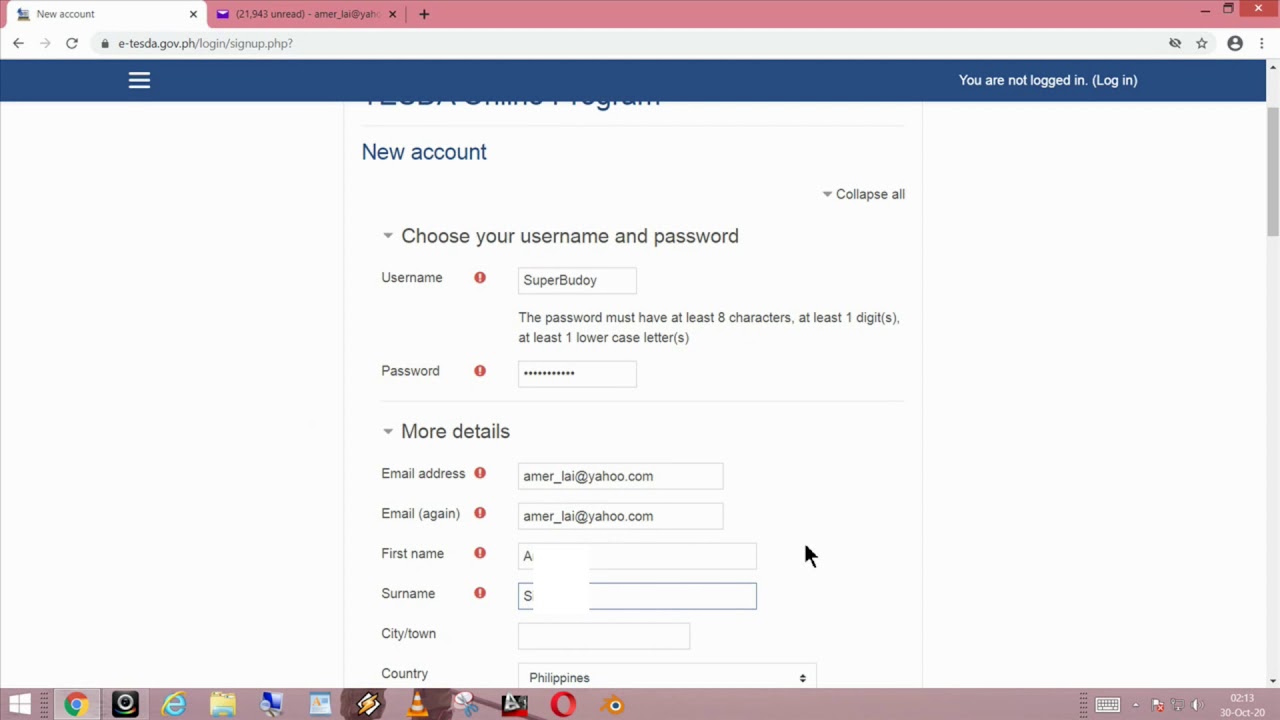Viewport: 1280px width, 720px height.
Task: Click required icon beside Password
Action: point(480,370)
